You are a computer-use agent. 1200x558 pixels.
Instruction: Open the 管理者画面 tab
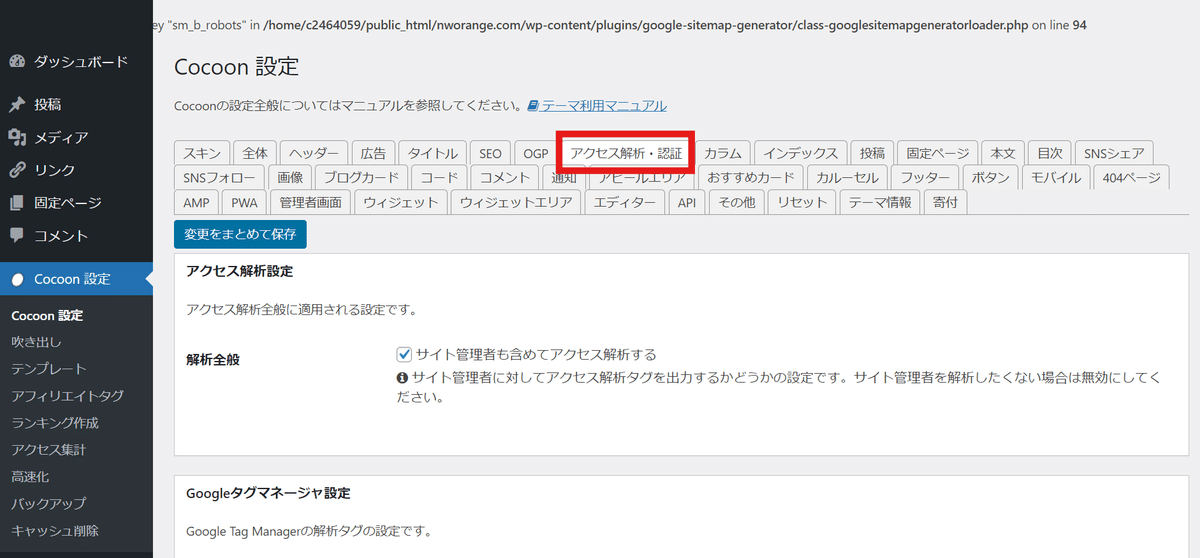(311, 202)
